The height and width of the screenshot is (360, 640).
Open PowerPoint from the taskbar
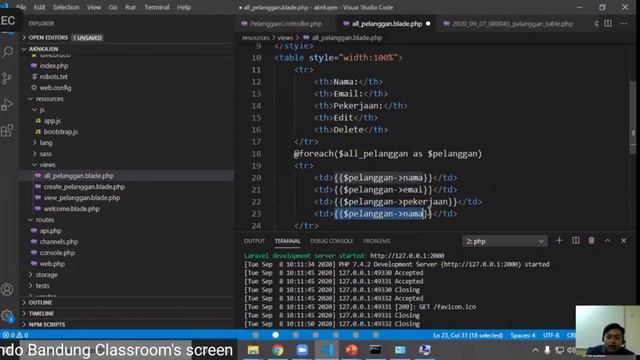pyautogui.click(x=351, y=350)
